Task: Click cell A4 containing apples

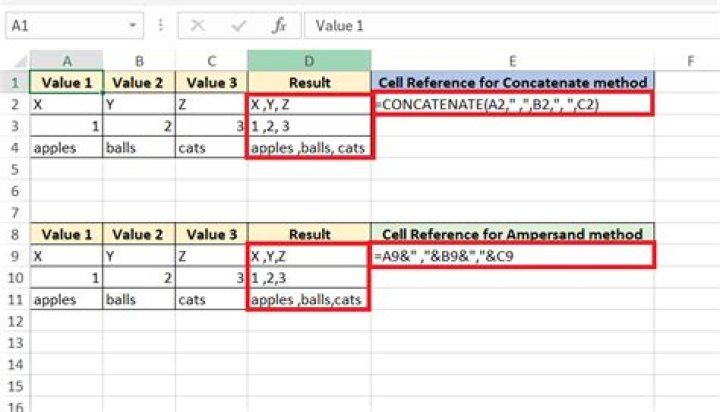Action: click(x=67, y=147)
